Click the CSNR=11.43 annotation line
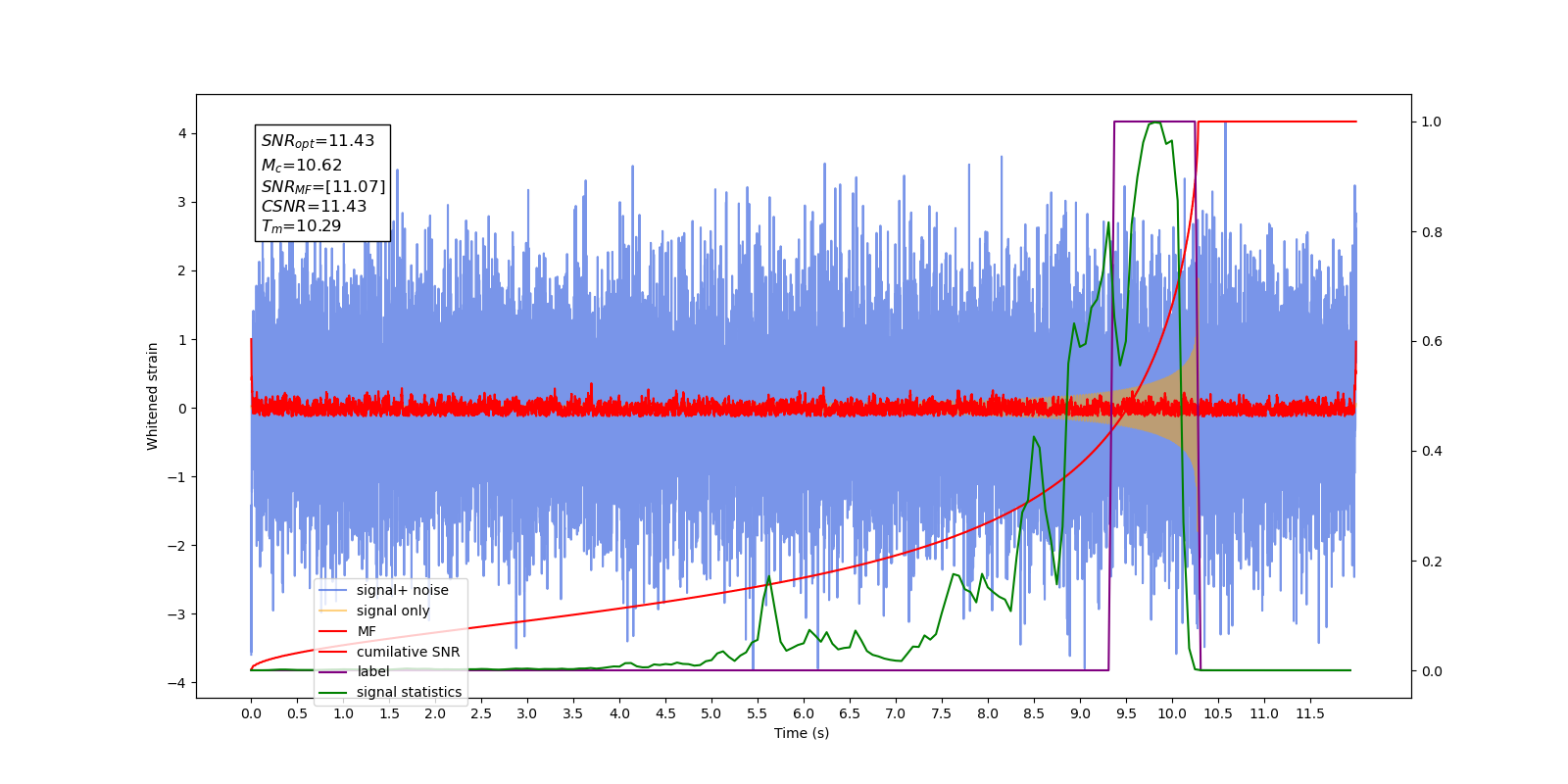The image size is (1568, 784). click(x=314, y=206)
